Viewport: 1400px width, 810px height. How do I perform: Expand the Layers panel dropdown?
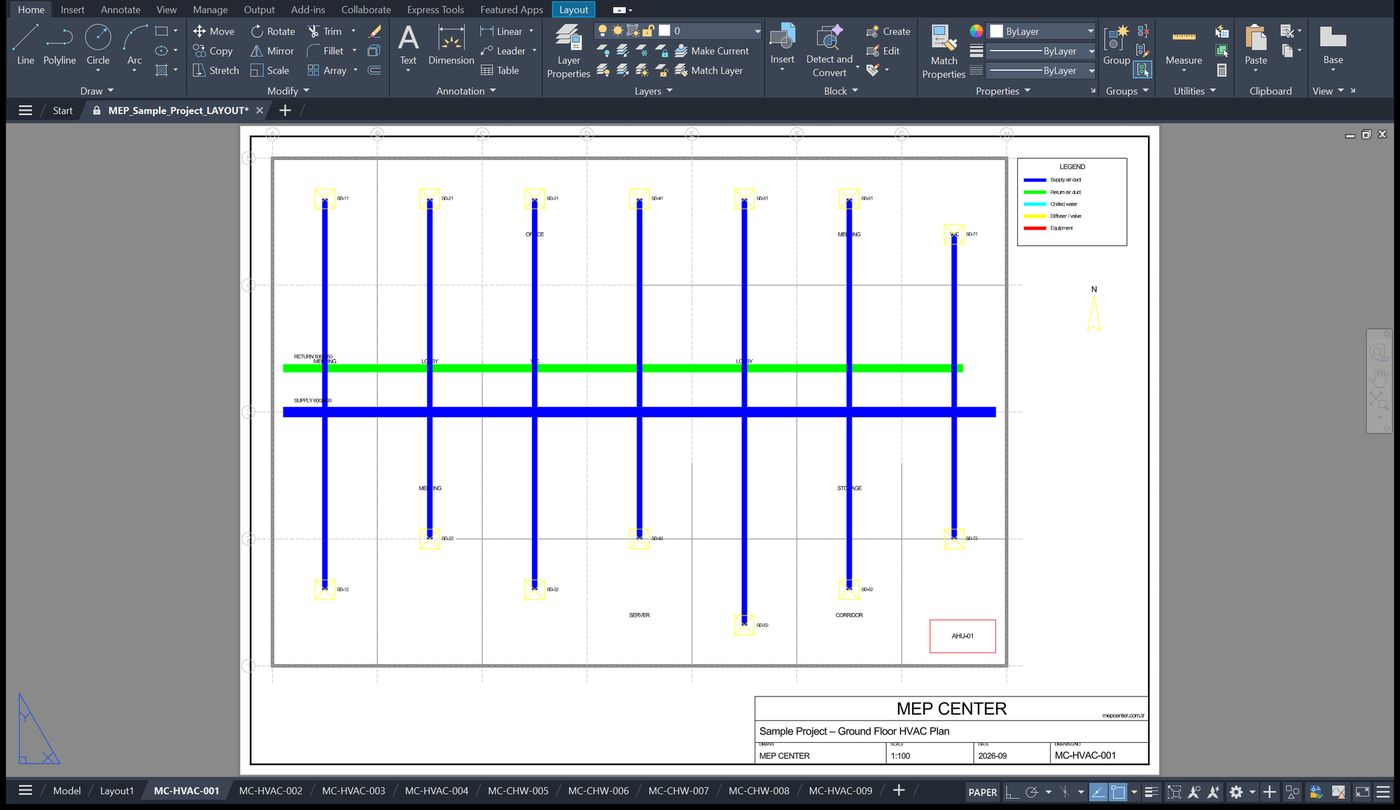pos(653,91)
